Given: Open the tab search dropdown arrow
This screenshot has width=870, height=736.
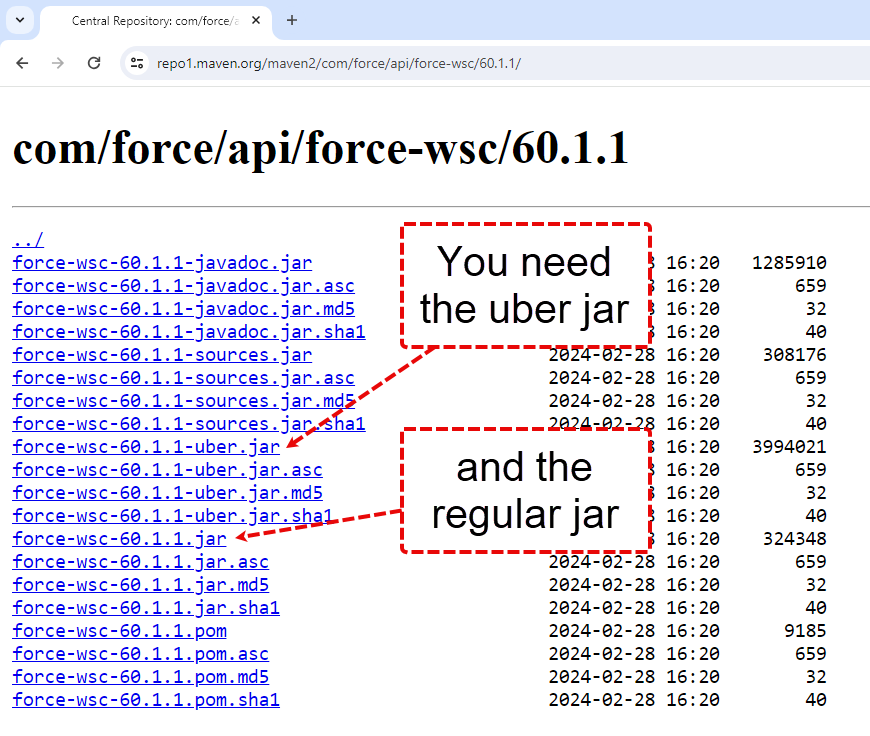Looking at the screenshot, I should tap(20, 20).
